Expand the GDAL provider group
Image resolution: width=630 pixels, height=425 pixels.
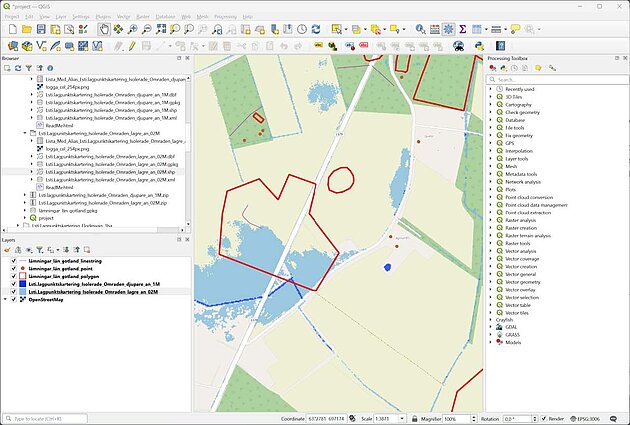pos(491,327)
